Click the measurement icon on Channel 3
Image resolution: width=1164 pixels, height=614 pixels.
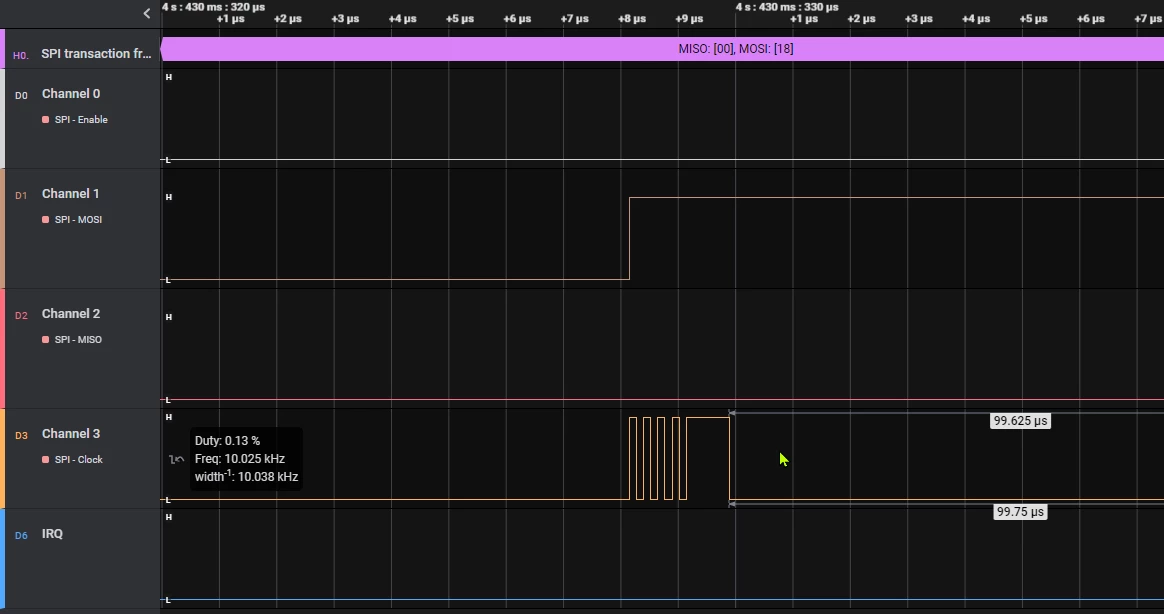pos(176,460)
